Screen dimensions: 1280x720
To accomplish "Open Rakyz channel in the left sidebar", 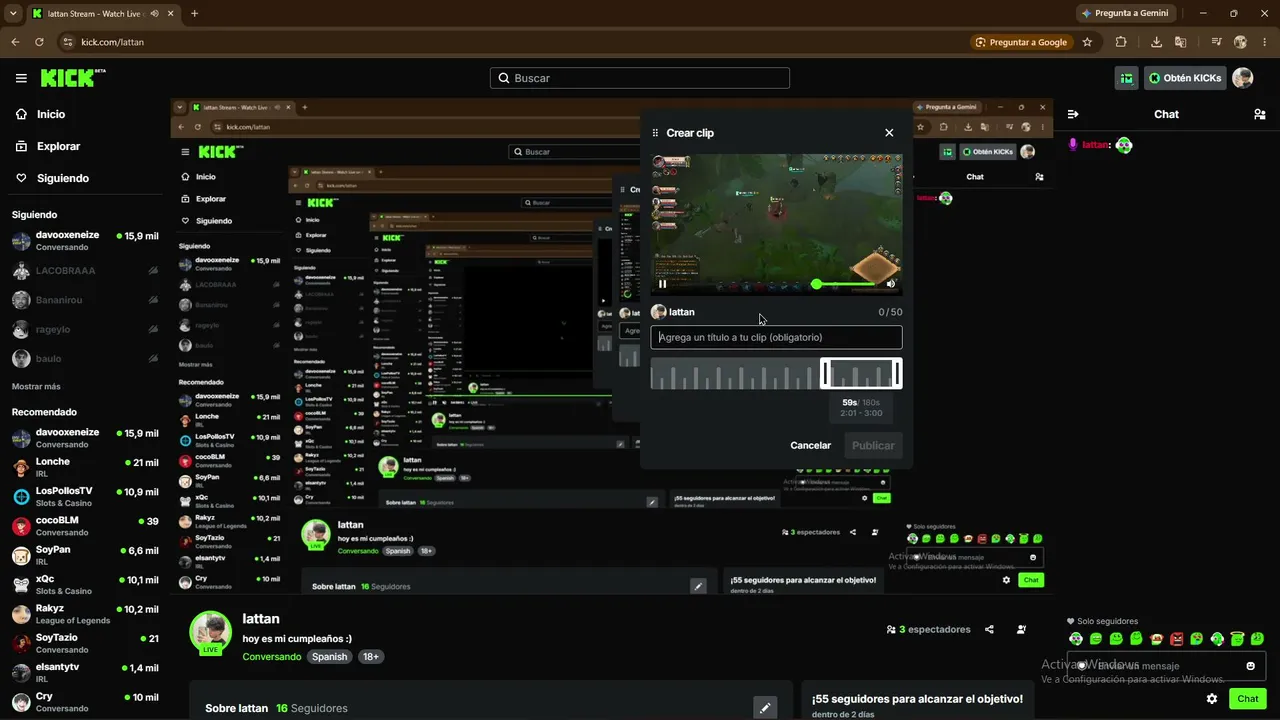I will 85,613.
